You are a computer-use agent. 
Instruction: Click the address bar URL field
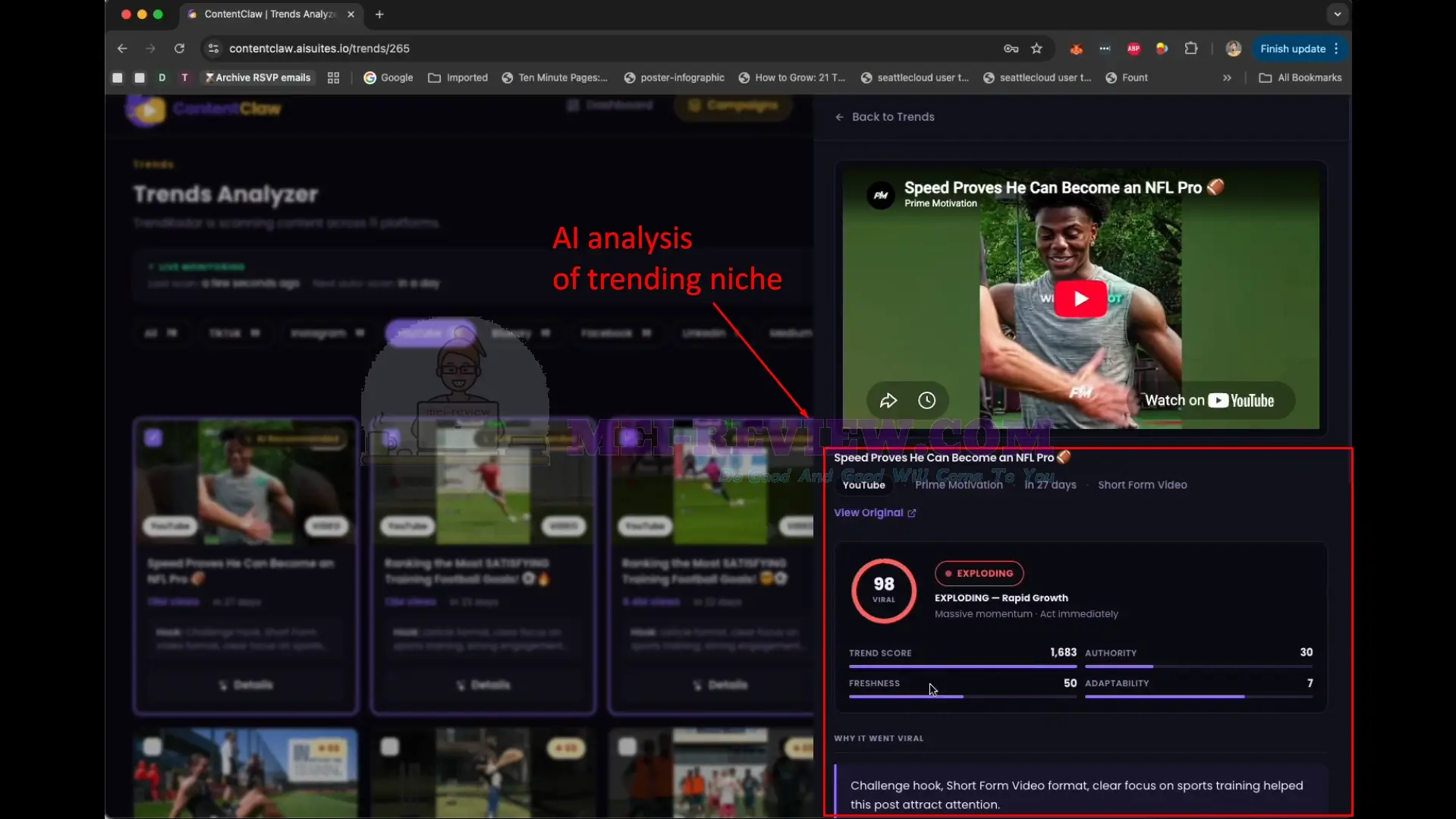tap(599, 49)
